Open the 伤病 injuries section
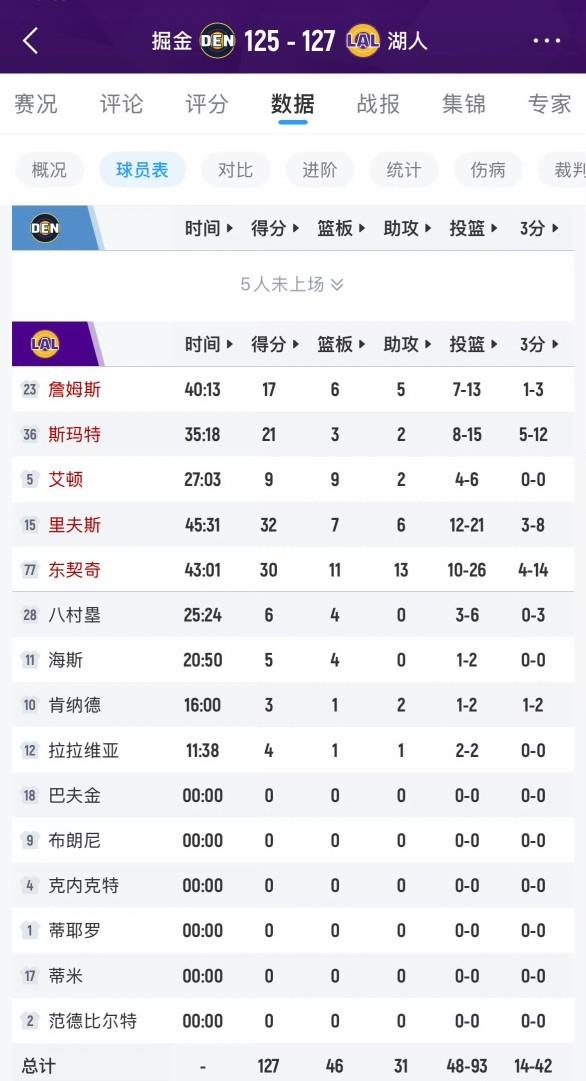This screenshot has height=1081, width=586. 487,170
